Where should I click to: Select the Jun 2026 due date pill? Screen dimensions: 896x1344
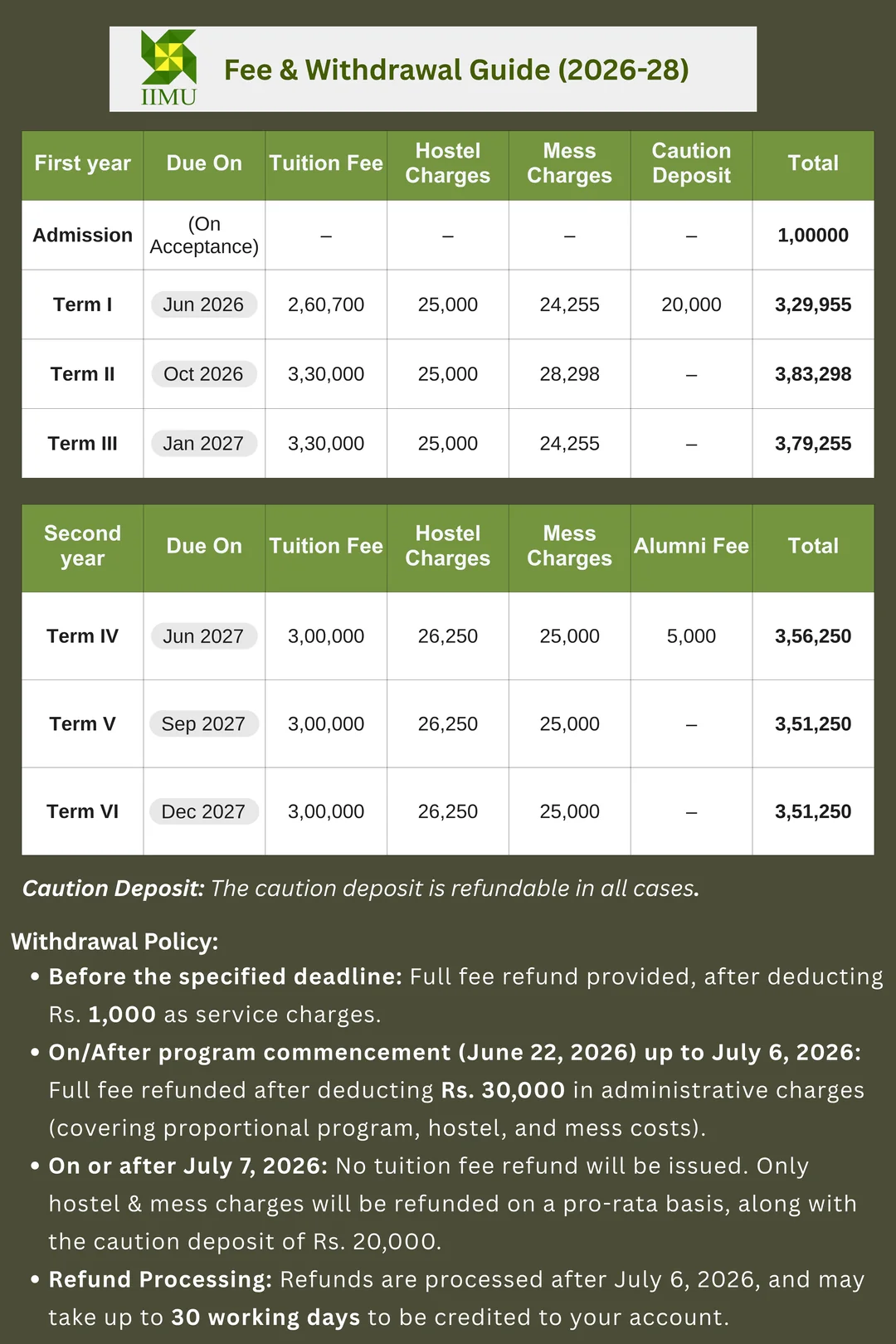pos(203,304)
